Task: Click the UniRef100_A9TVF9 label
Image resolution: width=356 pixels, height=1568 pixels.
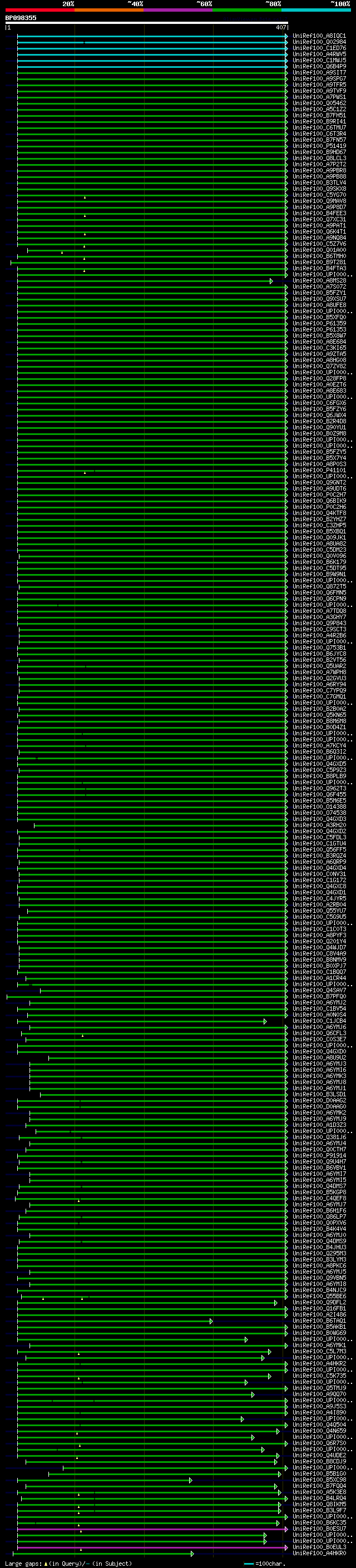Action: [x=319, y=91]
